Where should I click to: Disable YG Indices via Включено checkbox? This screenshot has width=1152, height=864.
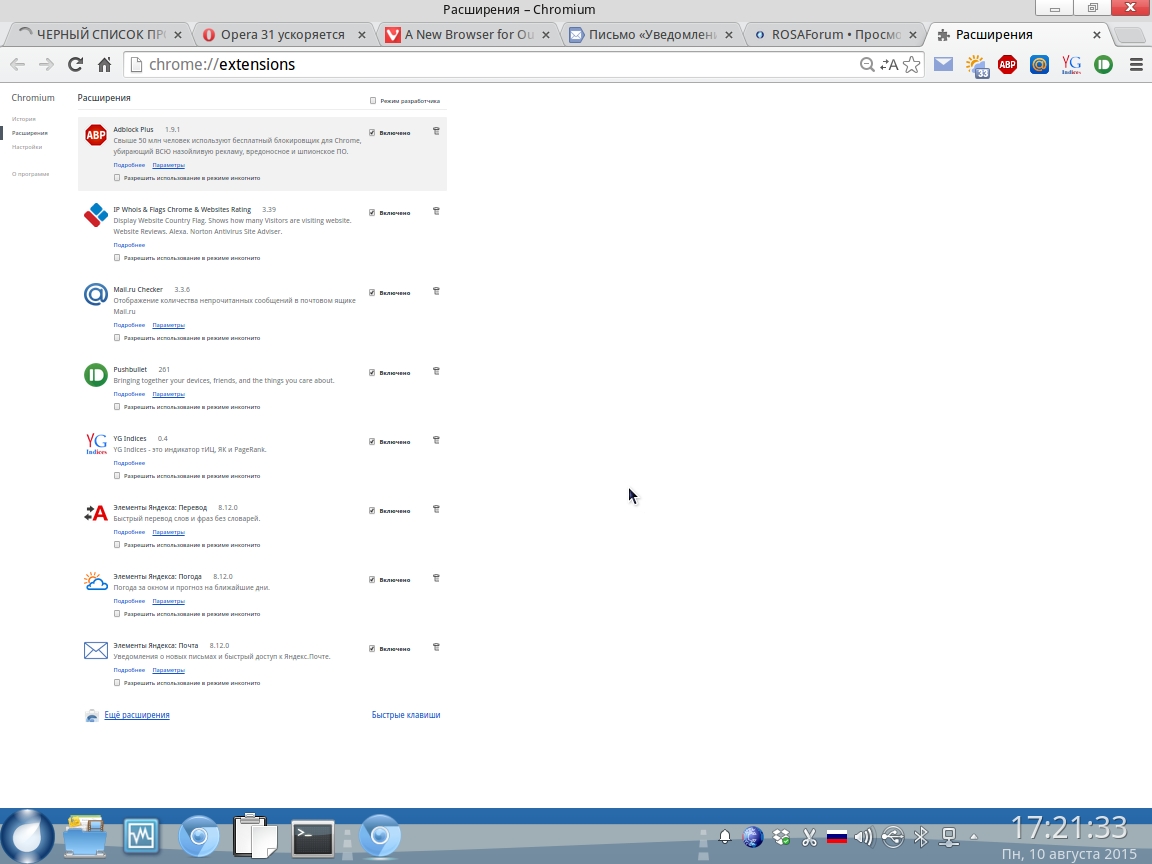coord(372,442)
